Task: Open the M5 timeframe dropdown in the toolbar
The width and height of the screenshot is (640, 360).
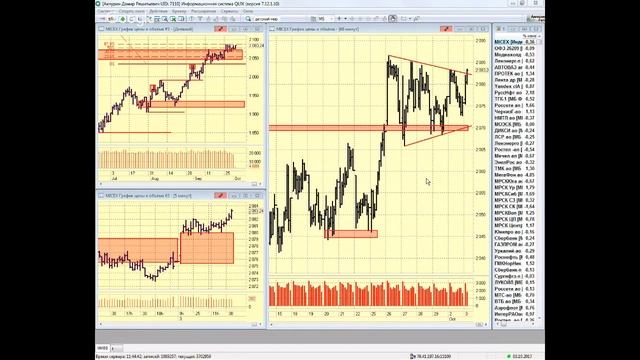Action: coord(325,19)
